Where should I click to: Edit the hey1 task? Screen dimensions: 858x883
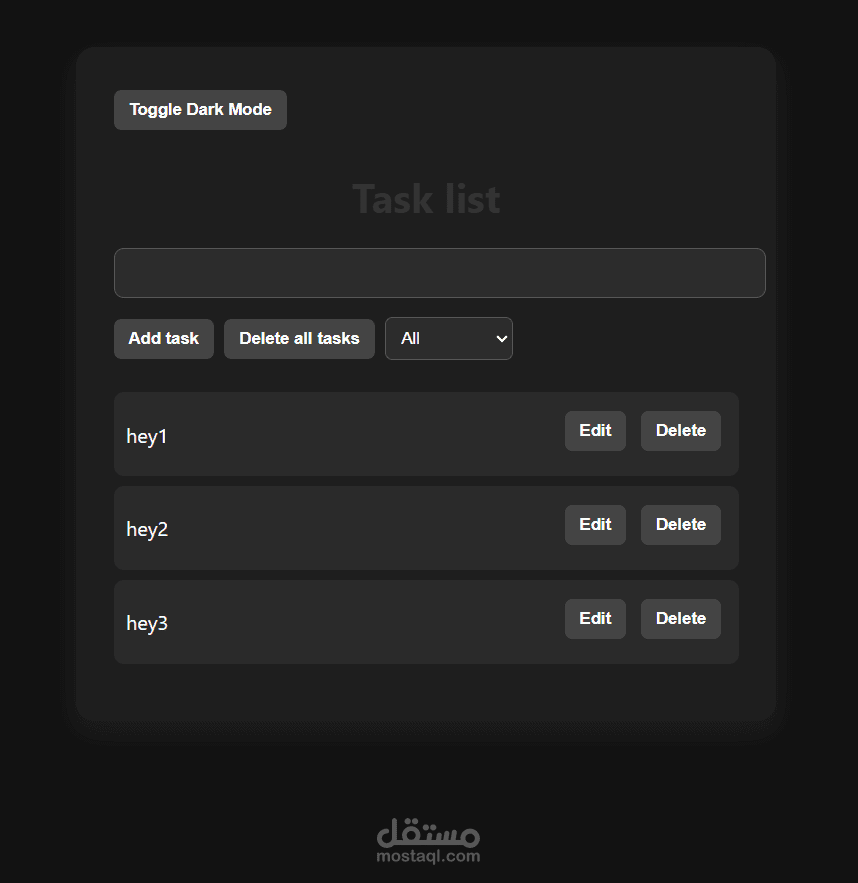(595, 431)
